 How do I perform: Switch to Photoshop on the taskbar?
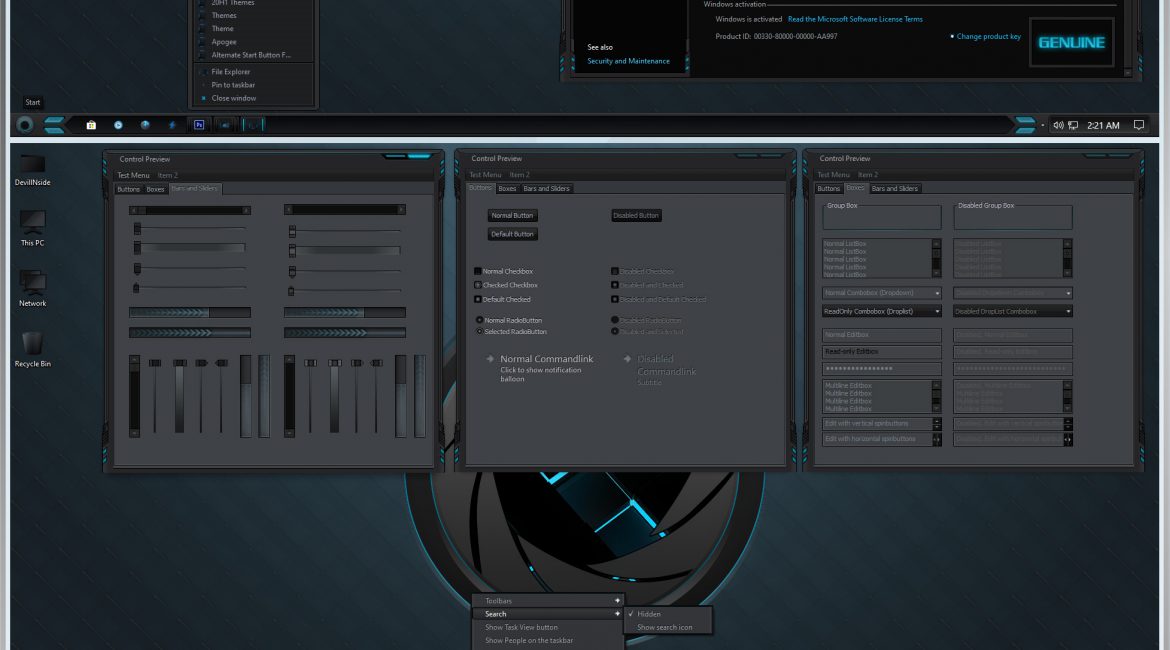point(198,125)
